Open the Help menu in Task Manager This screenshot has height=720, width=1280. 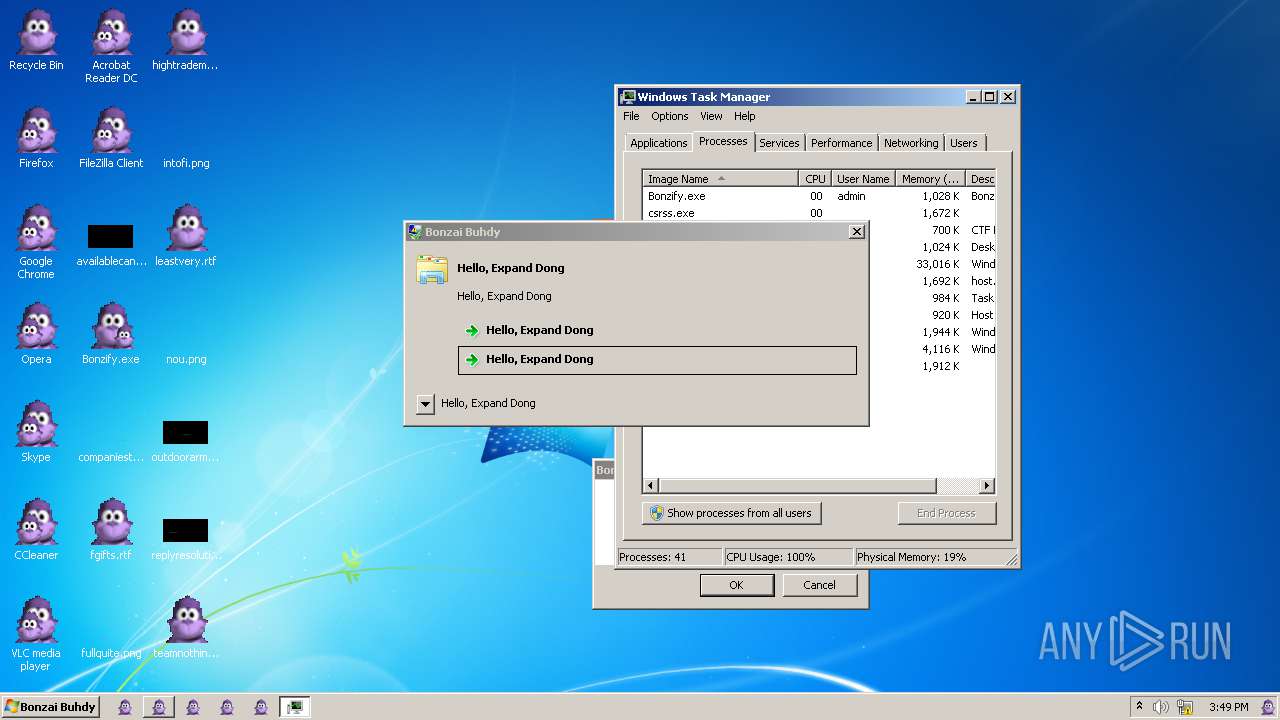click(745, 116)
